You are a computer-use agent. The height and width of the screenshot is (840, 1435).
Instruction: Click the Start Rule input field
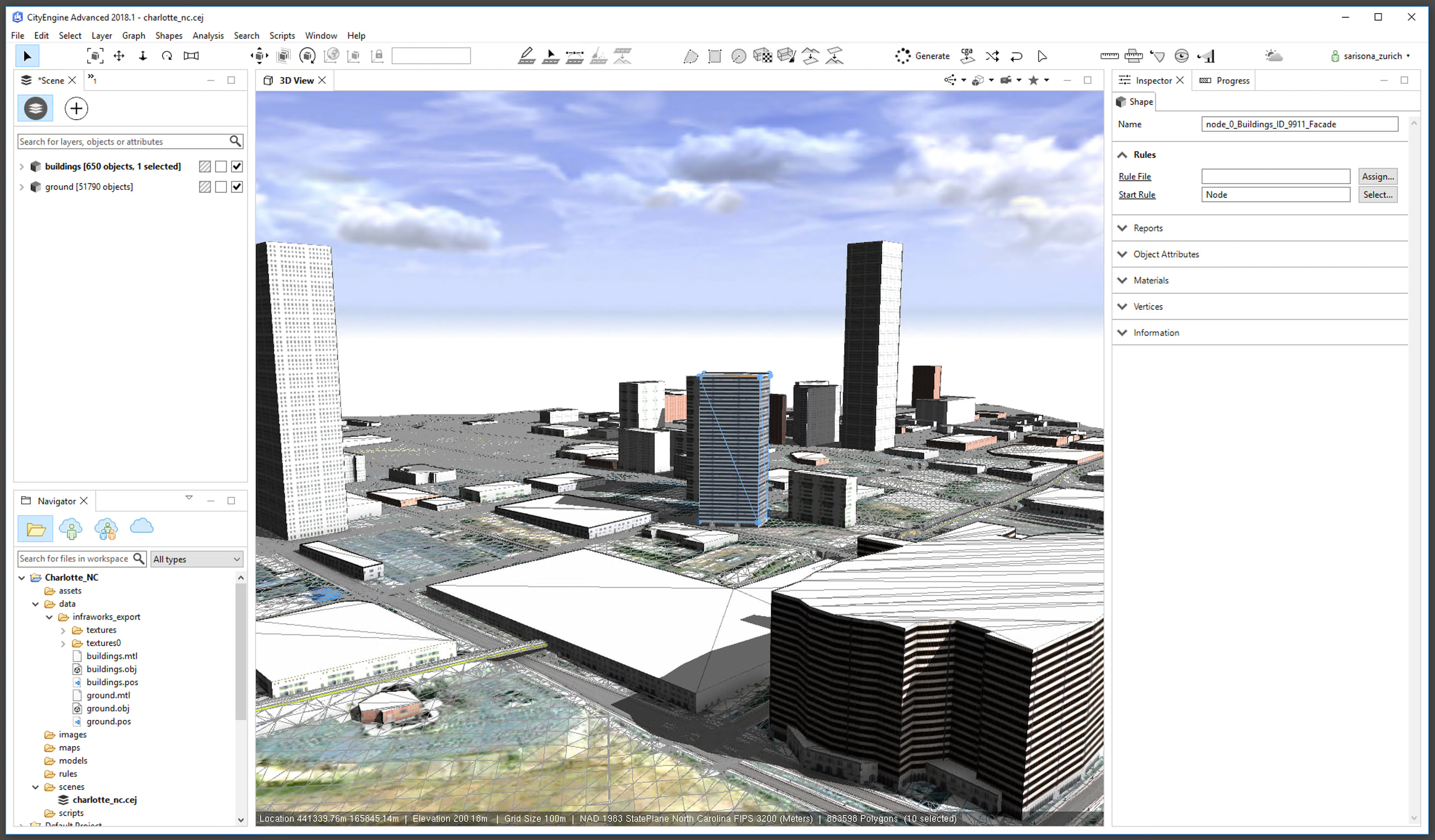pyautogui.click(x=1275, y=195)
